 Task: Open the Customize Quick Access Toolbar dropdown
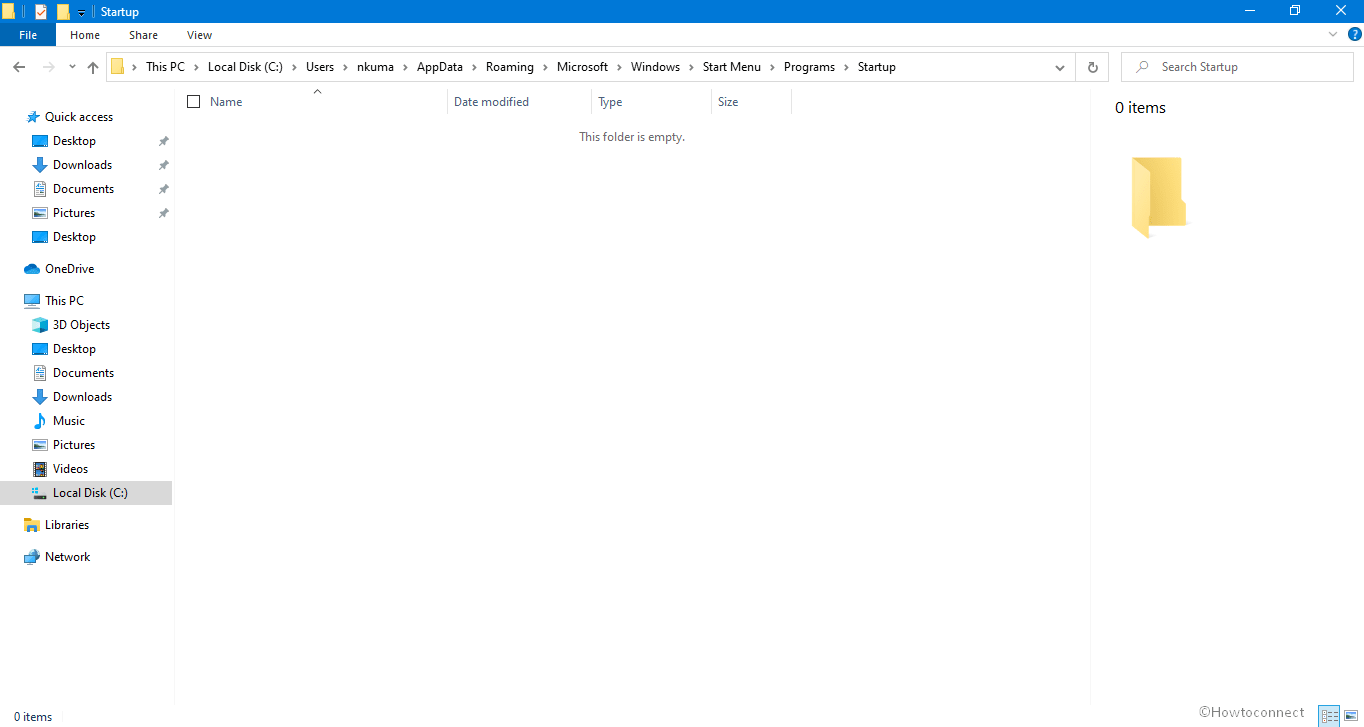pyautogui.click(x=82, y=13)
